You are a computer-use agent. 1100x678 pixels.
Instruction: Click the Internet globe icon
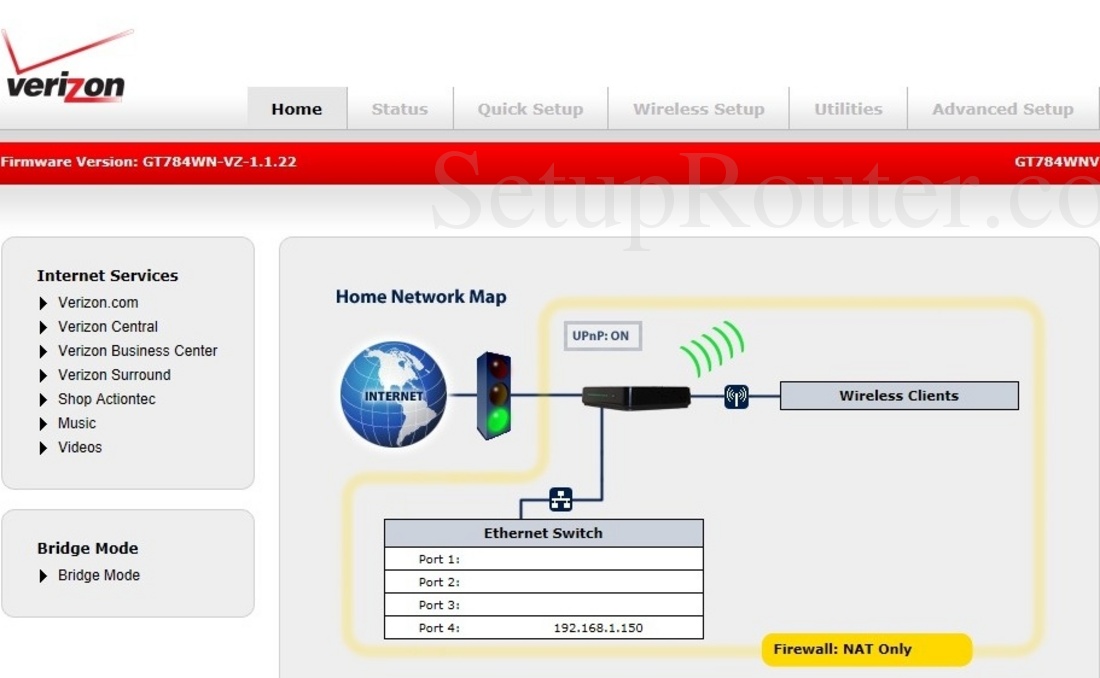tap(392, 394)
